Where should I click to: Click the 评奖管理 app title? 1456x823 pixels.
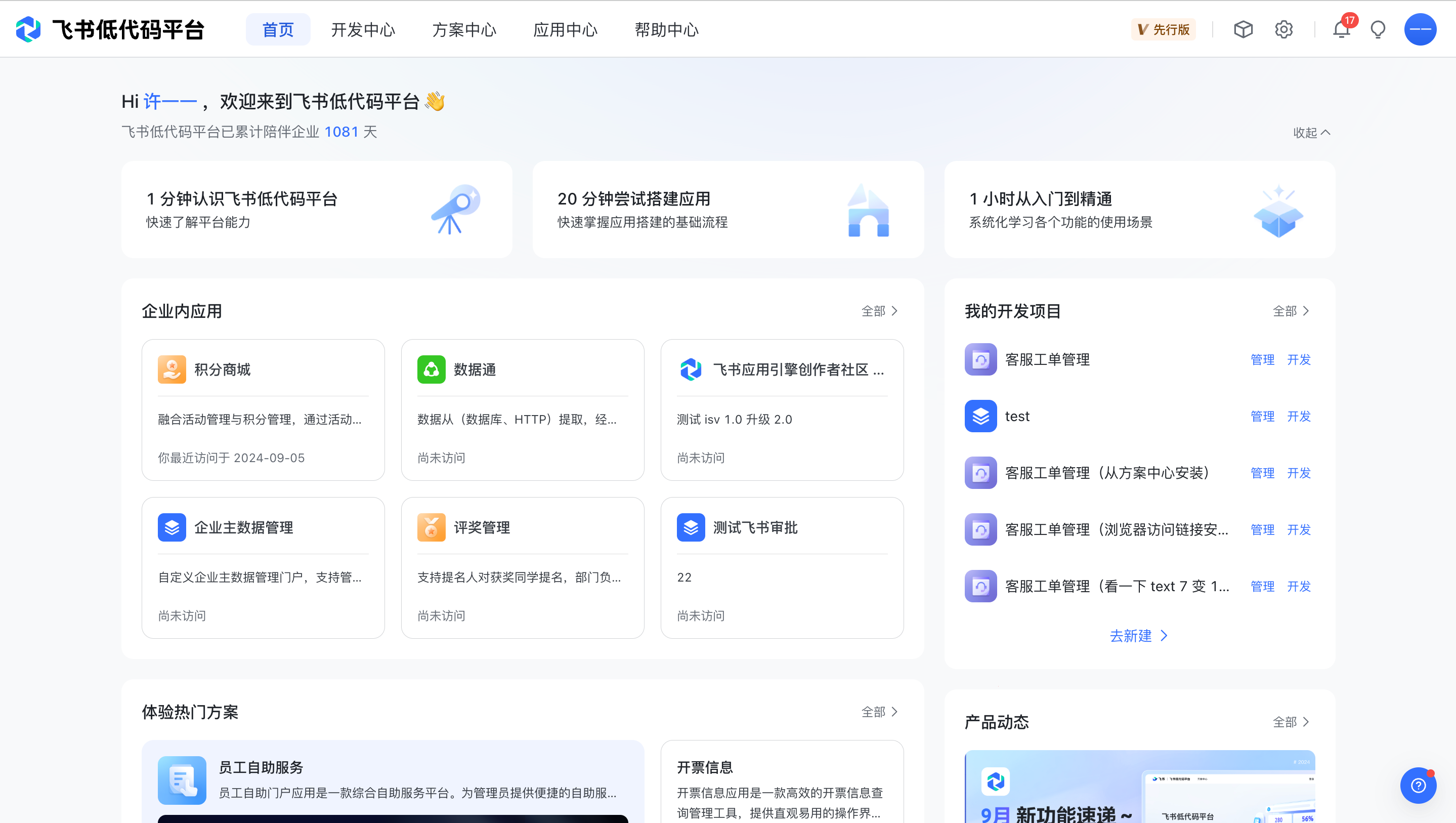pos(482,527)
